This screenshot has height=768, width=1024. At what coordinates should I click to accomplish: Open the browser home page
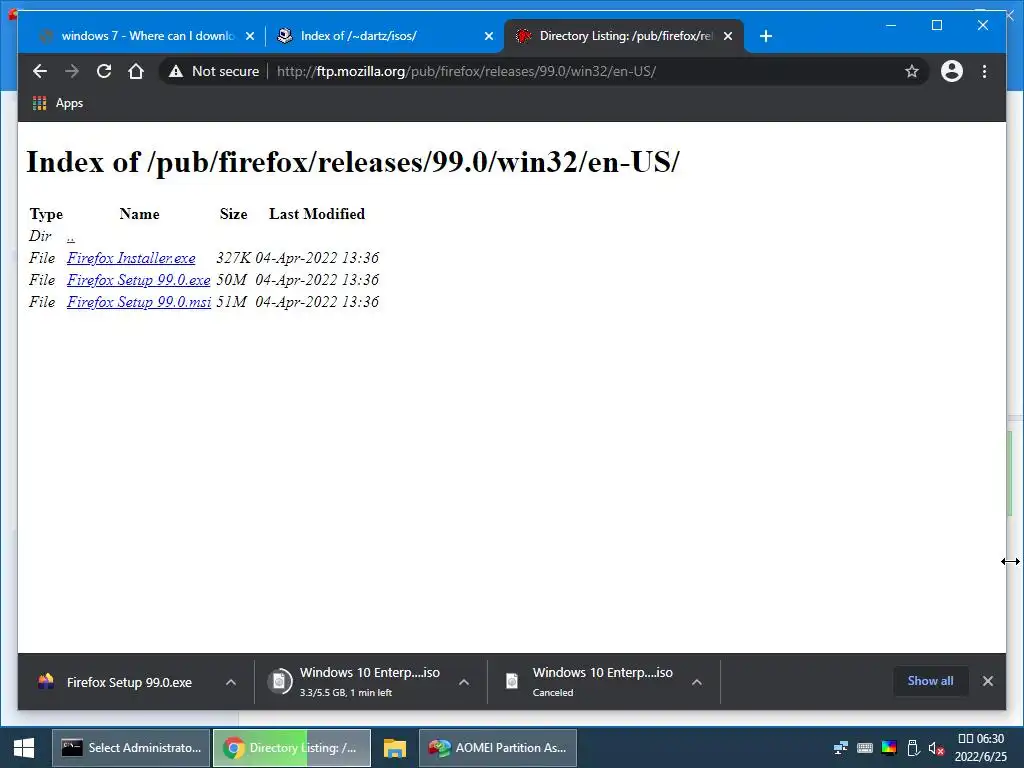(x=136, y=71)
